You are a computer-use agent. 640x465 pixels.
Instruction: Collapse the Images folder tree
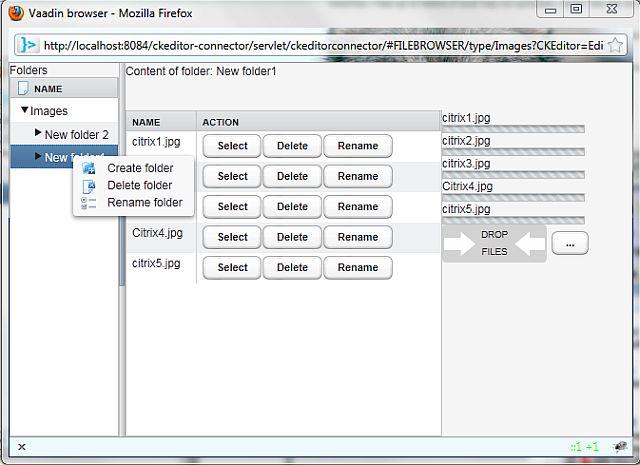pyautogui.click(x=25, y=110)
